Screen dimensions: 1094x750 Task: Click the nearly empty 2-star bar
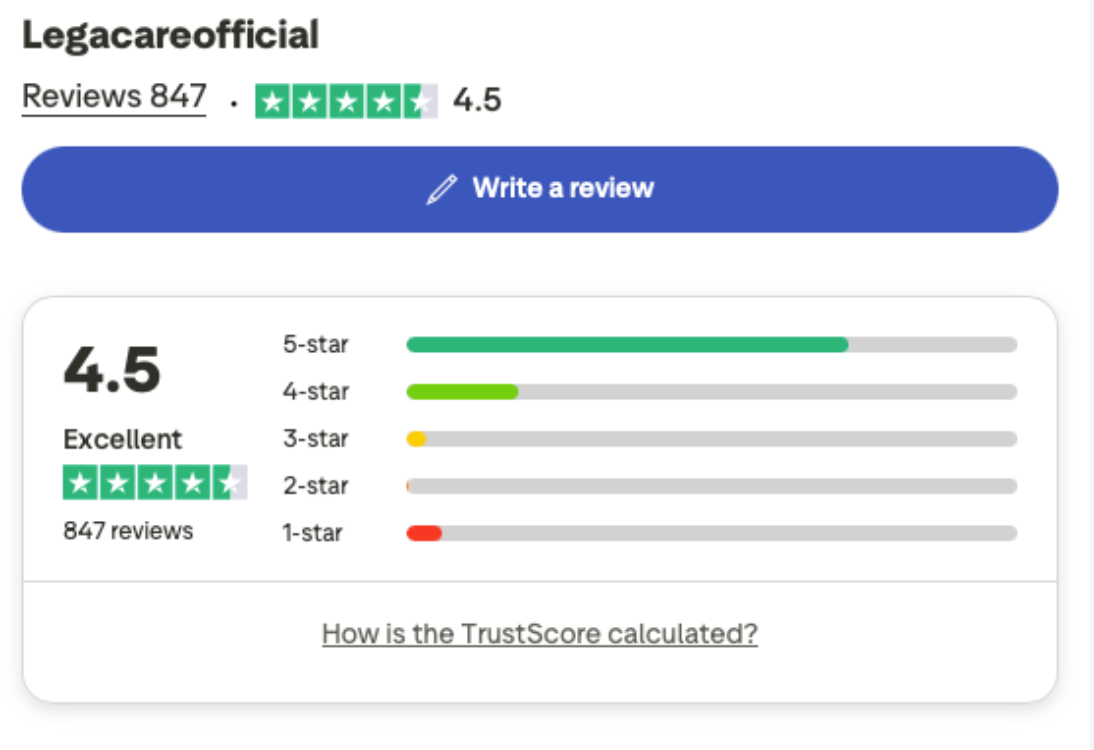coord(711,486)
